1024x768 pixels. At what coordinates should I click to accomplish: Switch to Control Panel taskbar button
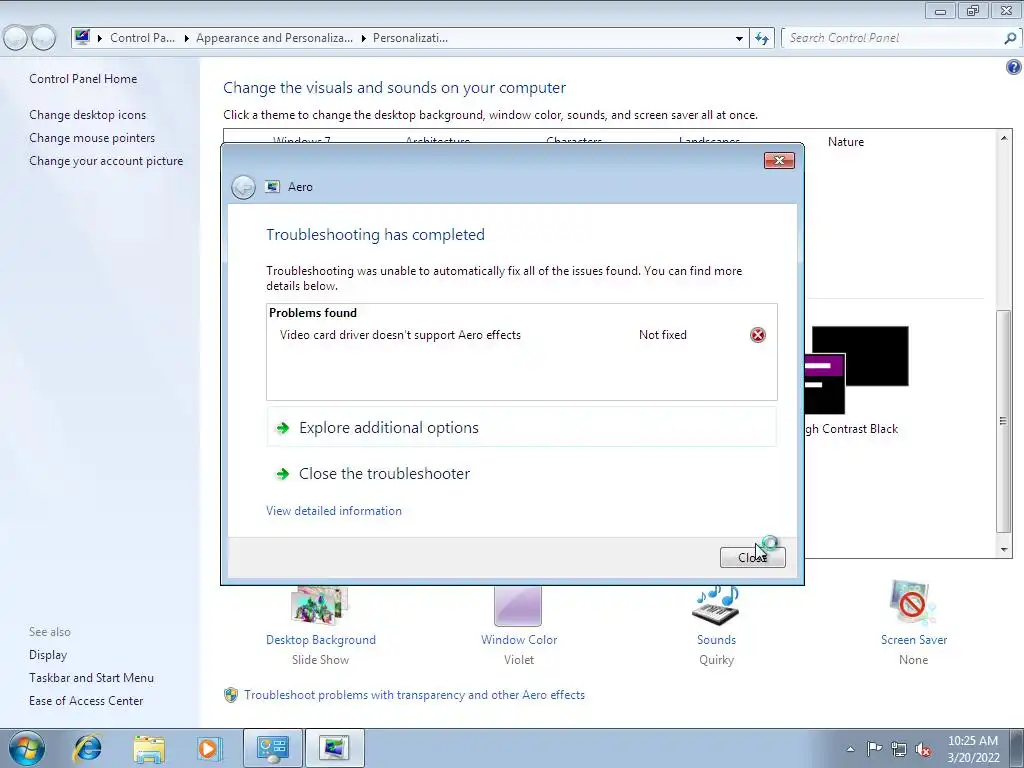(x=272, y=748)
